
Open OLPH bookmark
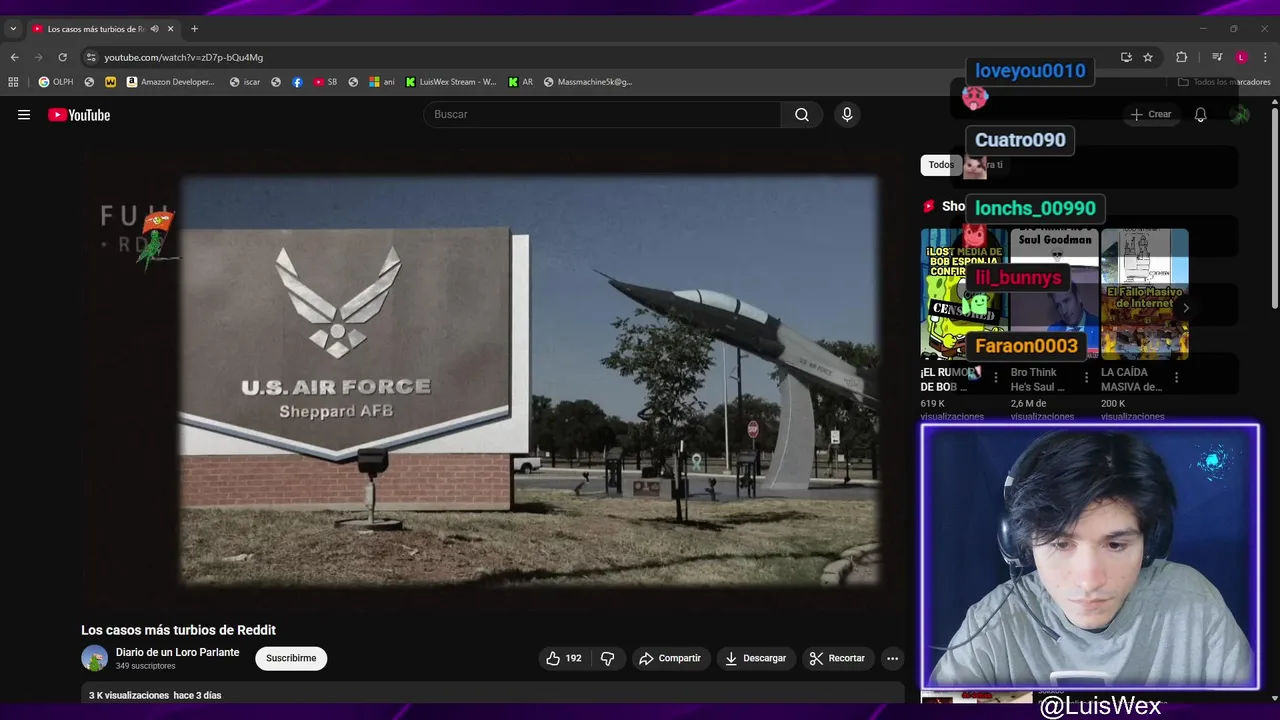coord(56,82)
